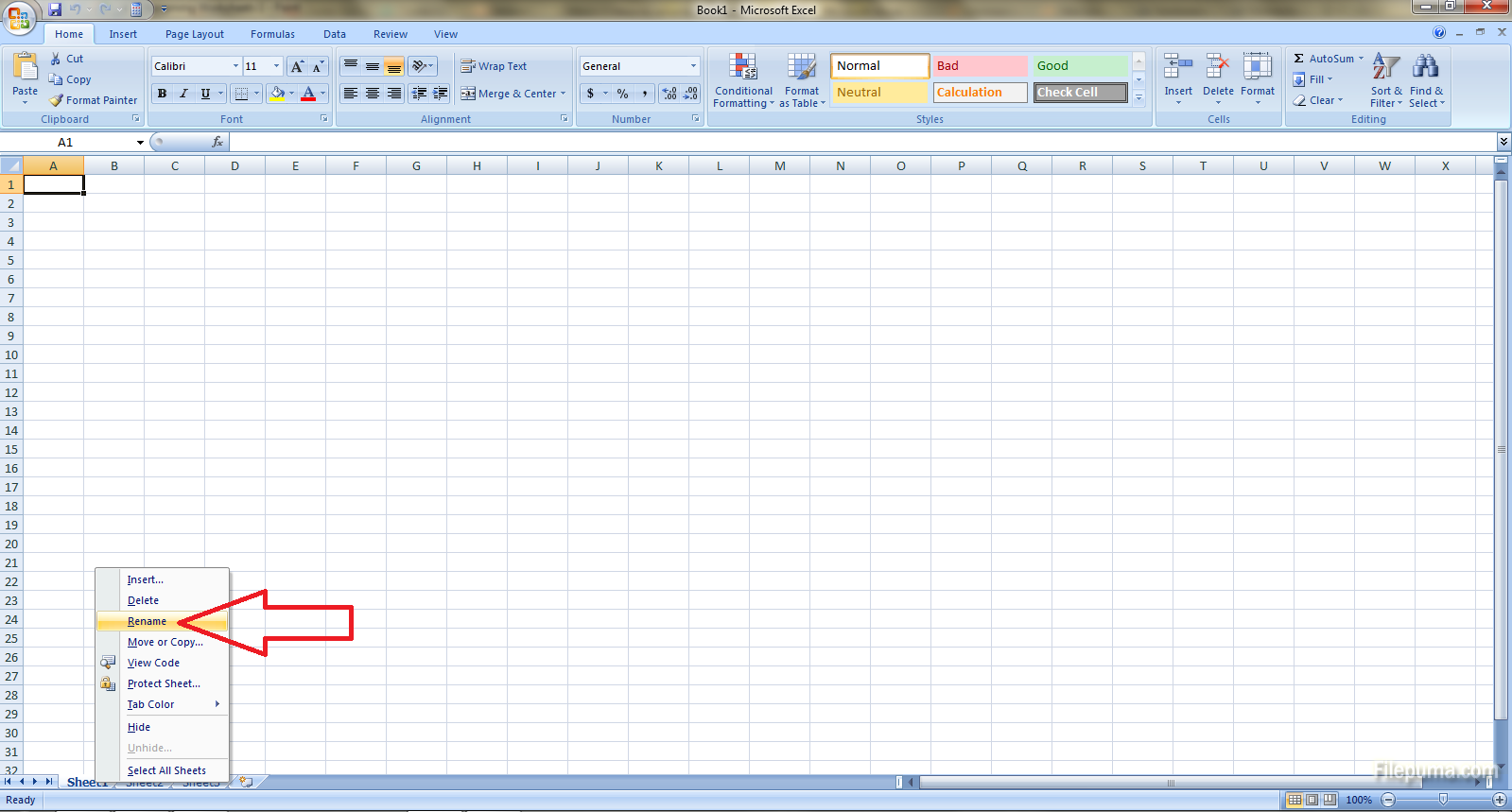Apply red Font Color
Image resolution: width=1512 pixels, height=812 pixels.
308,94
